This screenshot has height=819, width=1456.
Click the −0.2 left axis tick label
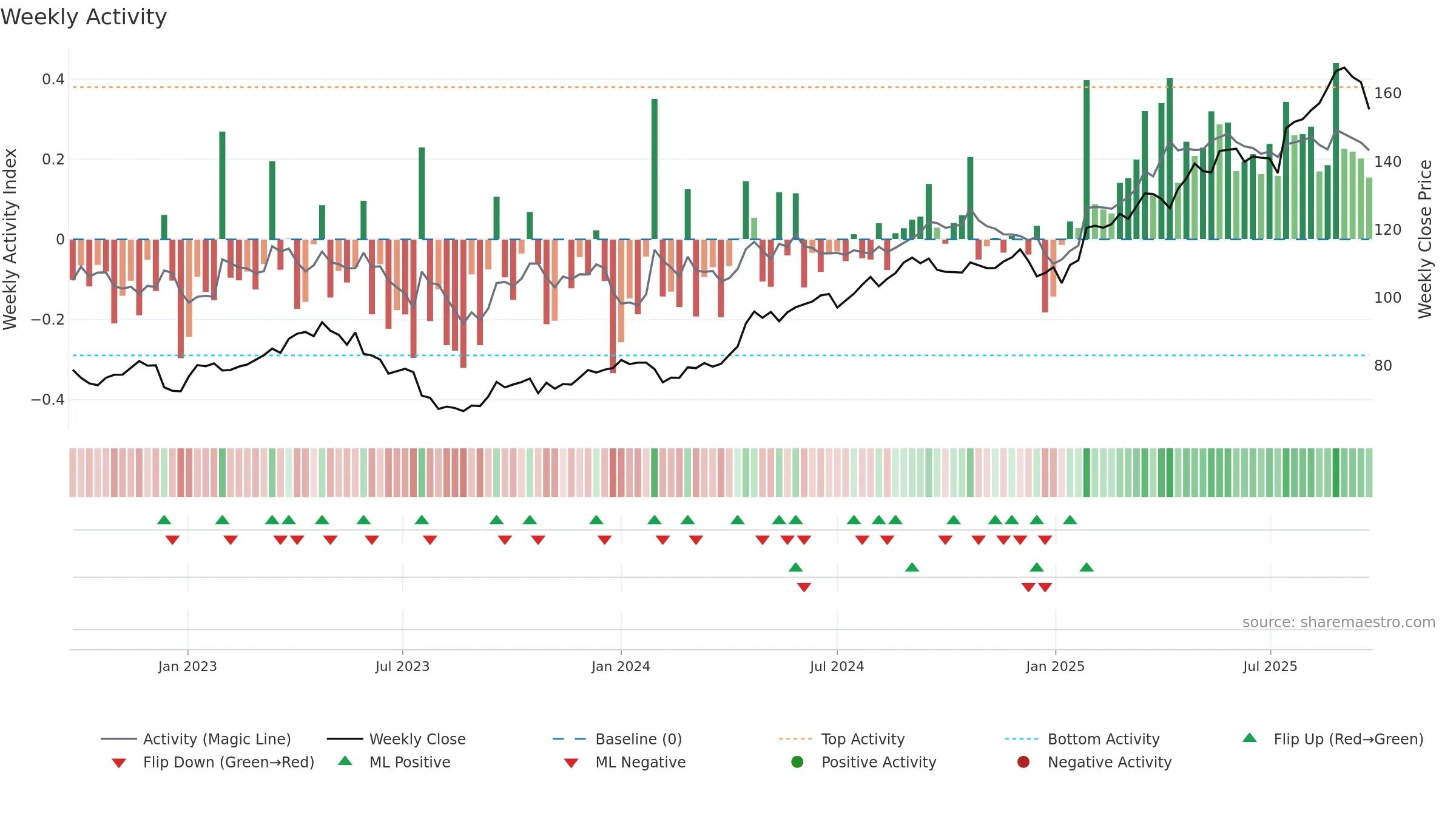click(48, 320)
